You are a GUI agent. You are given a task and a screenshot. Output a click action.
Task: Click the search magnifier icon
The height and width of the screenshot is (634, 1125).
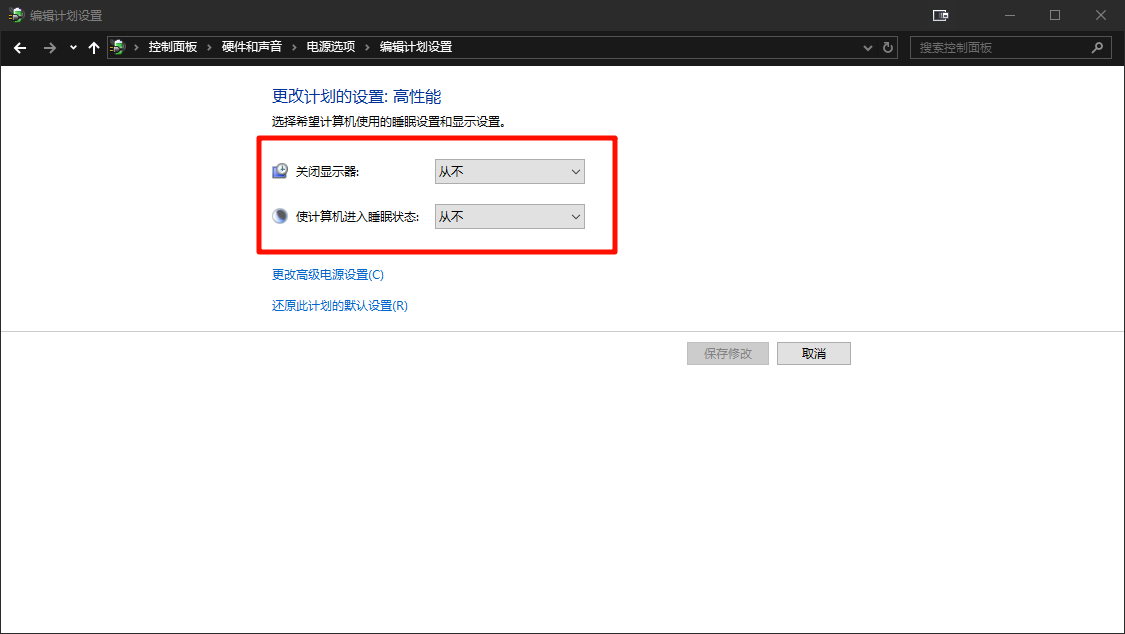1097,48
